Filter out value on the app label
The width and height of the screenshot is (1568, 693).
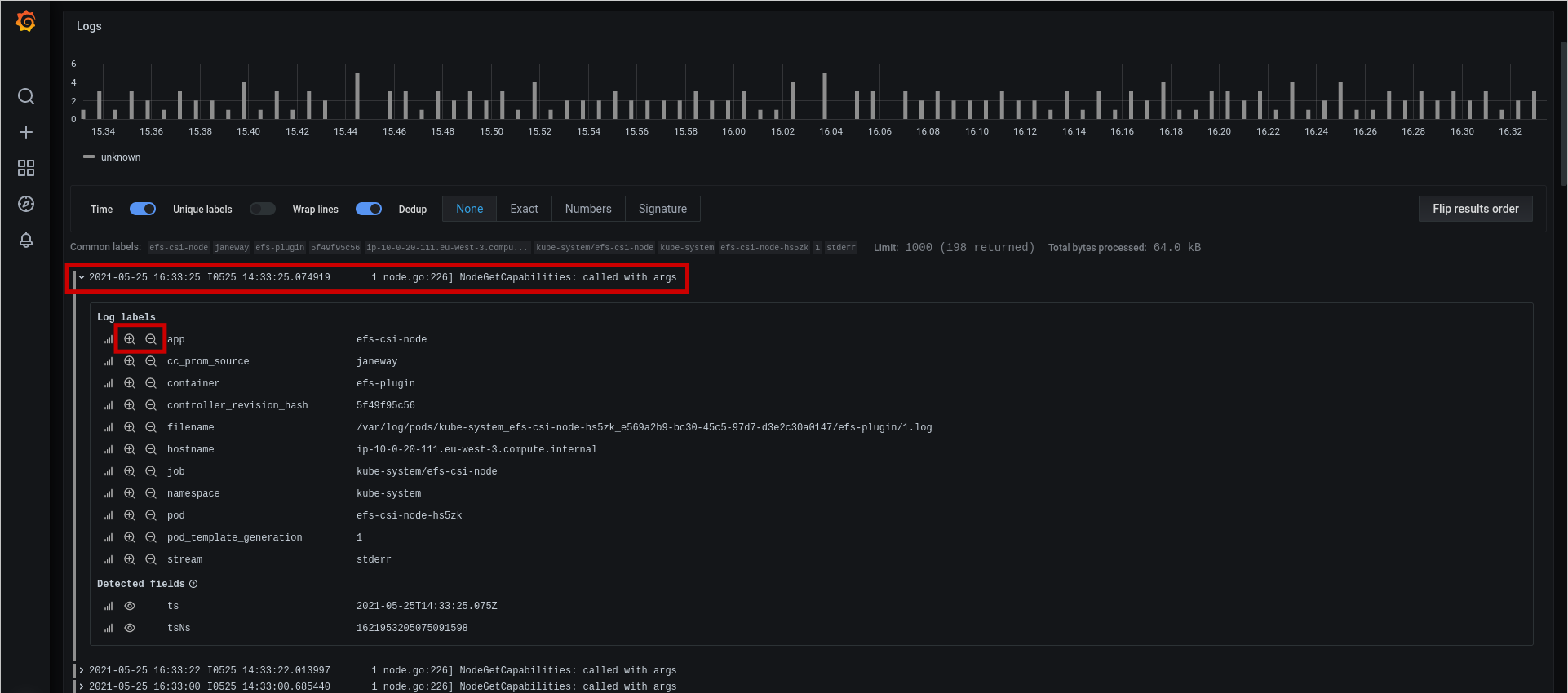(x=151, y=339)
